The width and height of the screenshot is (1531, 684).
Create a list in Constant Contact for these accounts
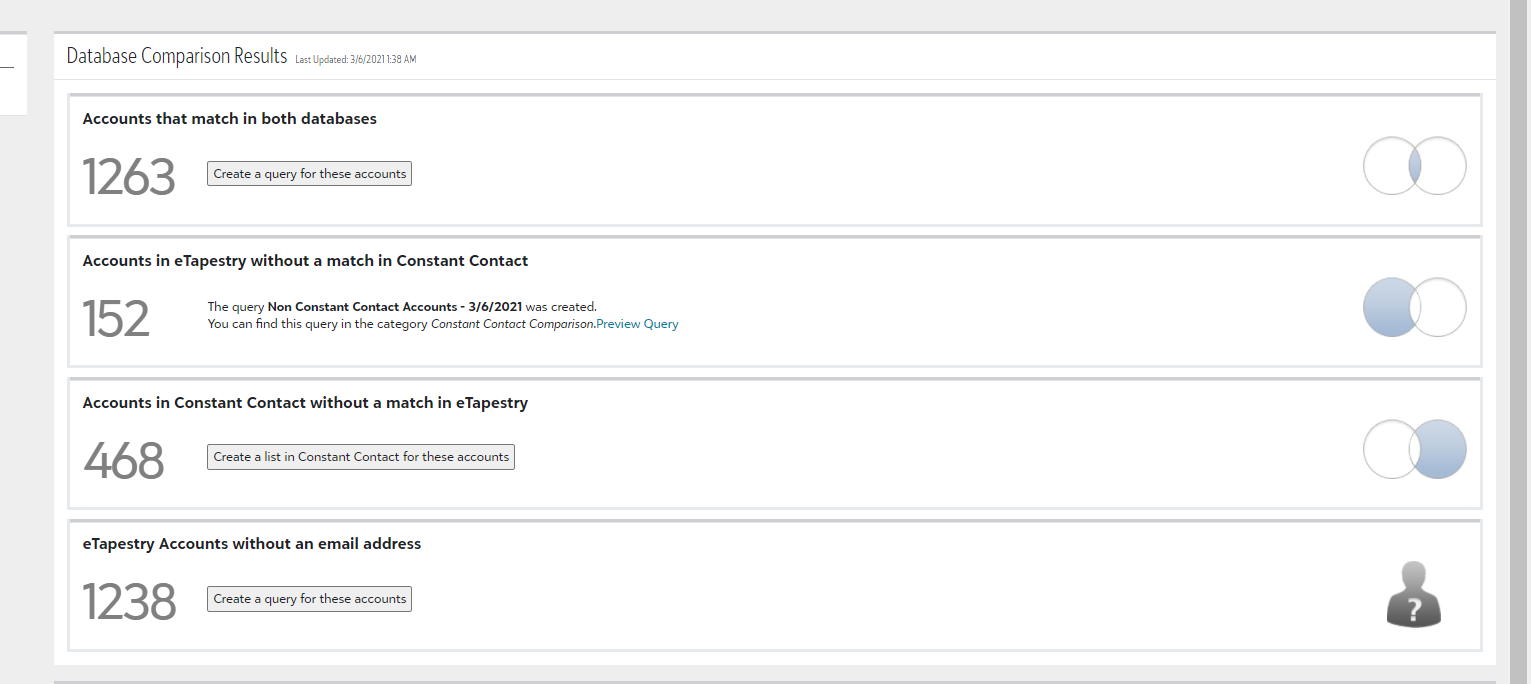pyautogui.click(x=361, y=457)
